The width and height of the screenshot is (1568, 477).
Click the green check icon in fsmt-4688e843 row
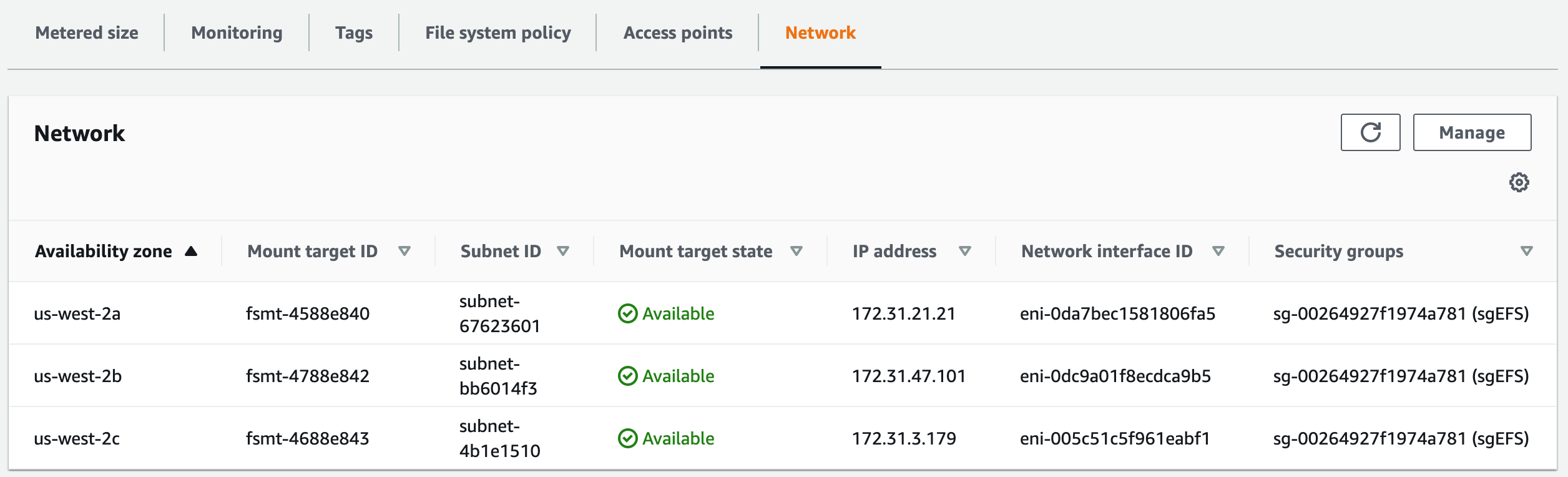[x=627, y=438]
